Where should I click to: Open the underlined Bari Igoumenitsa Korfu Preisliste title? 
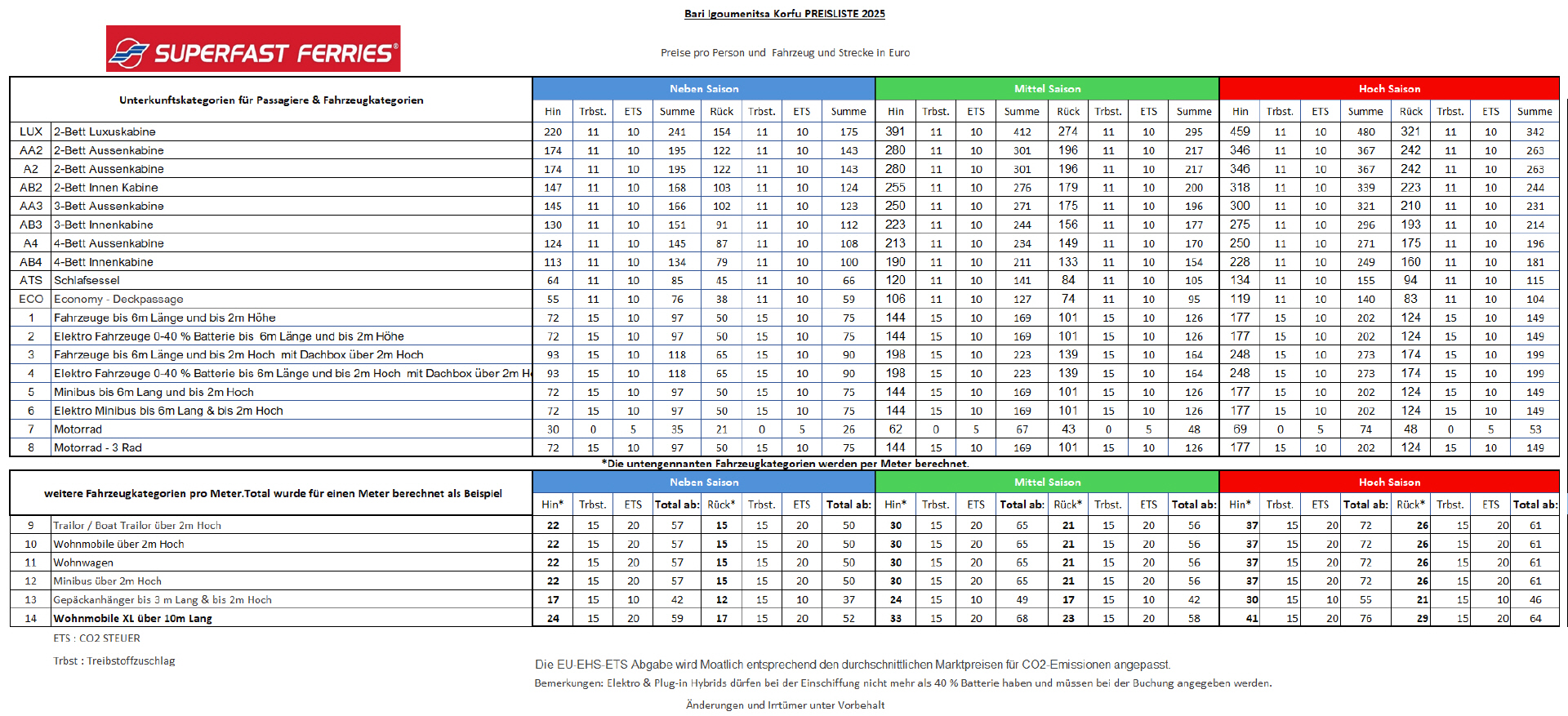(784, 14)
